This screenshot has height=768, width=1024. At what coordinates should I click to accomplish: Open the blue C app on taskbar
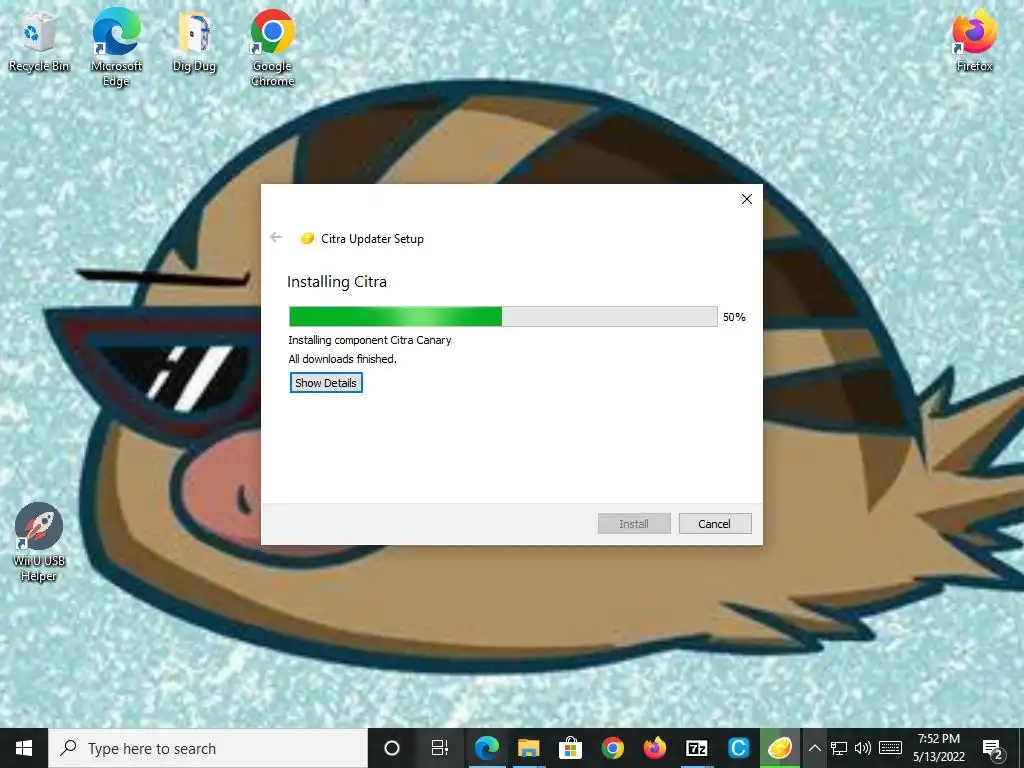[x=739, y=748]
